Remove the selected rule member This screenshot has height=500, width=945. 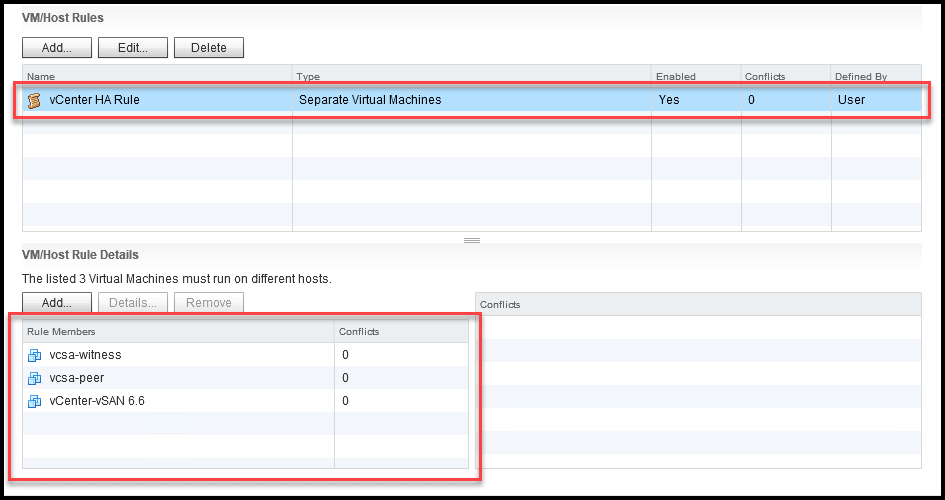209,302
